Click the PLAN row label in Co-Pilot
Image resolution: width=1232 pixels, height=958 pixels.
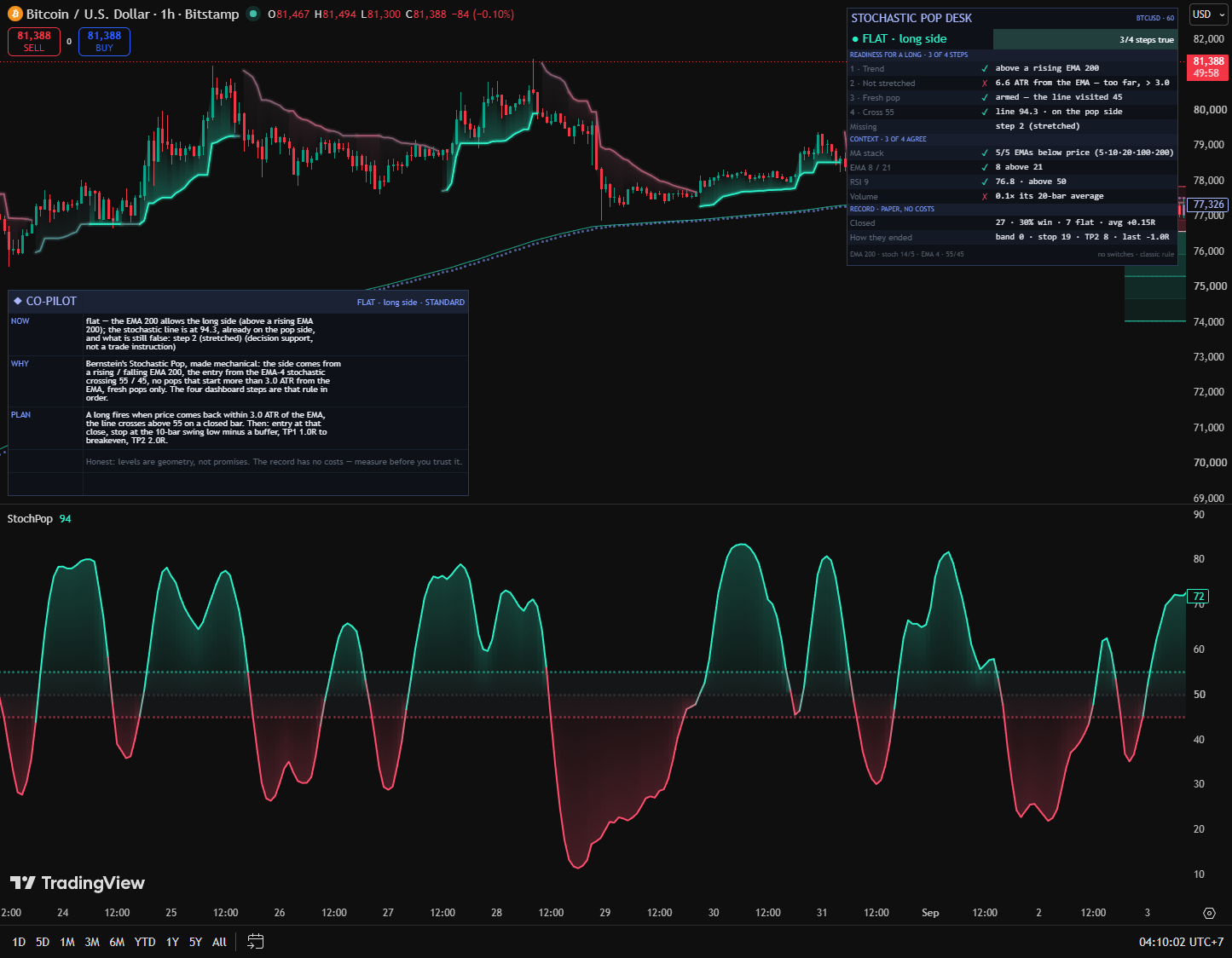point(20,415)
